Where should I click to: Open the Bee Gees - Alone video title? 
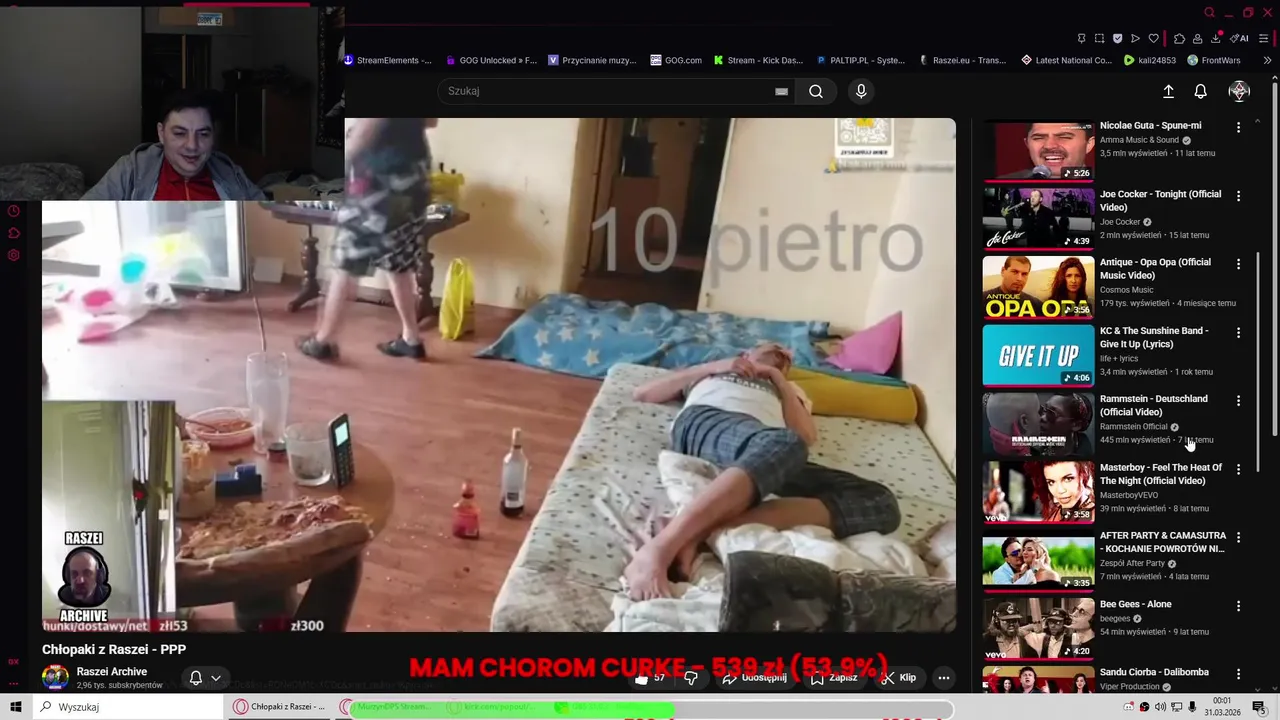[x=1135, y=604]
